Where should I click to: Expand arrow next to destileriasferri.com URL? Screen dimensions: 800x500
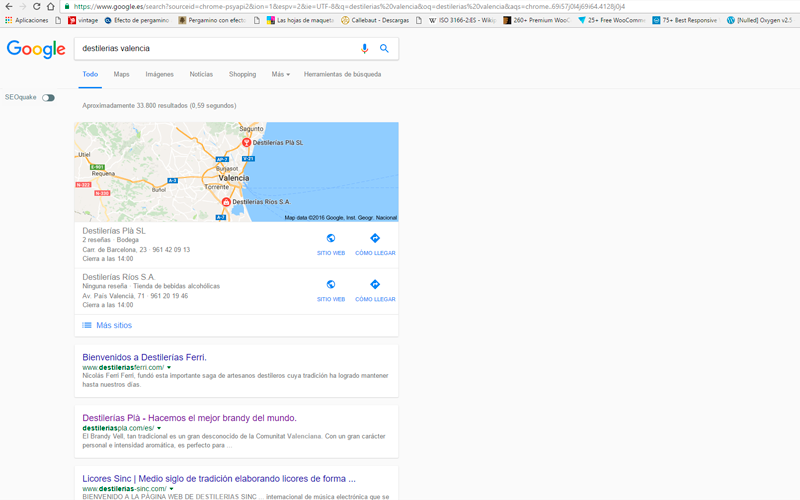169,367
